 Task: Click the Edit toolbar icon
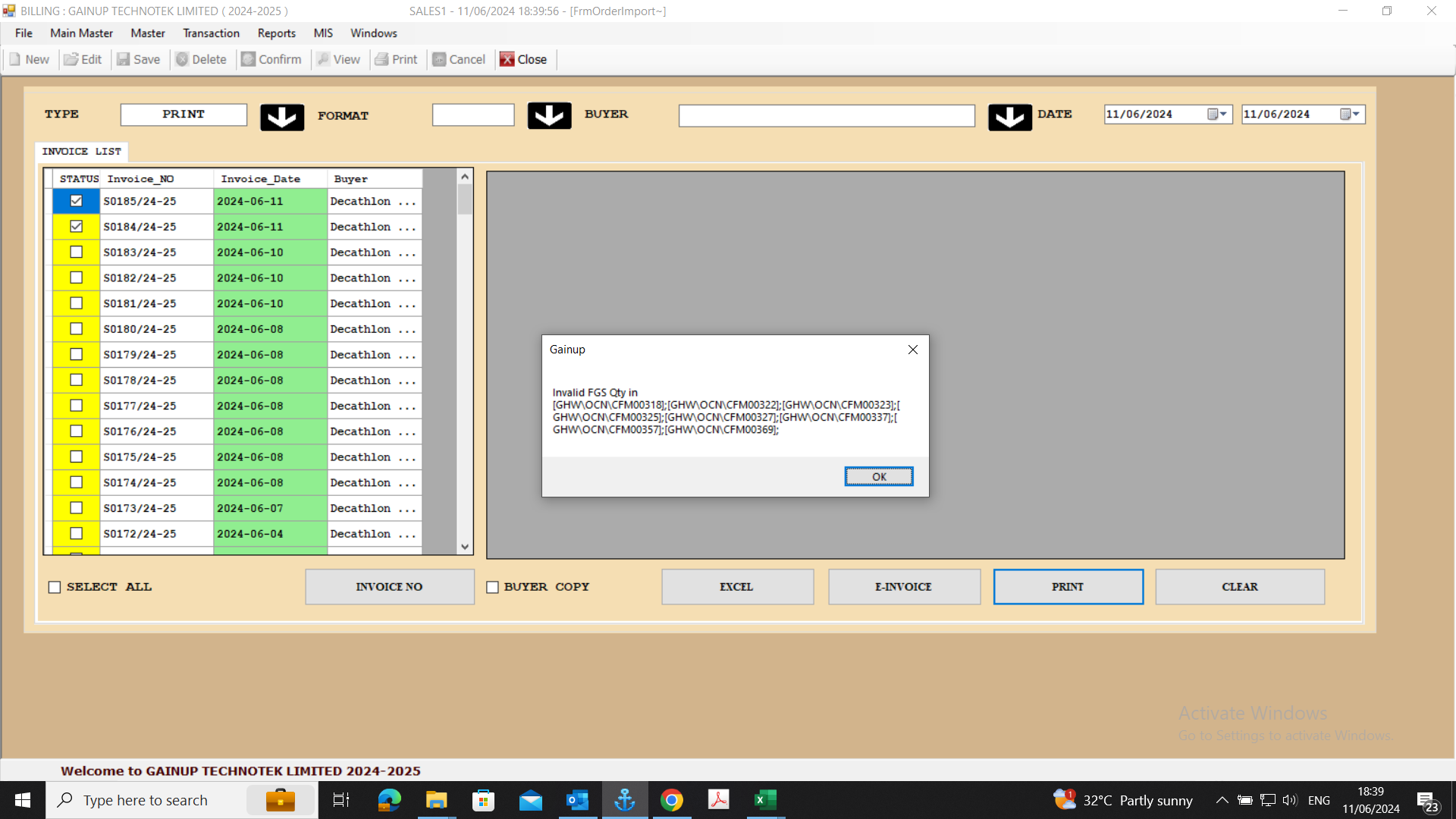coord(71,59)
